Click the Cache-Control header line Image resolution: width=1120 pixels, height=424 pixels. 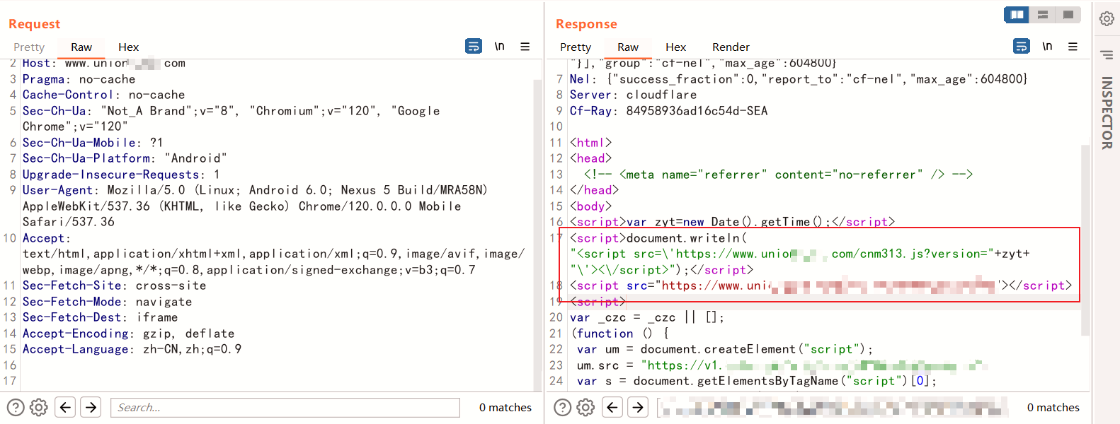click(104, 95)
